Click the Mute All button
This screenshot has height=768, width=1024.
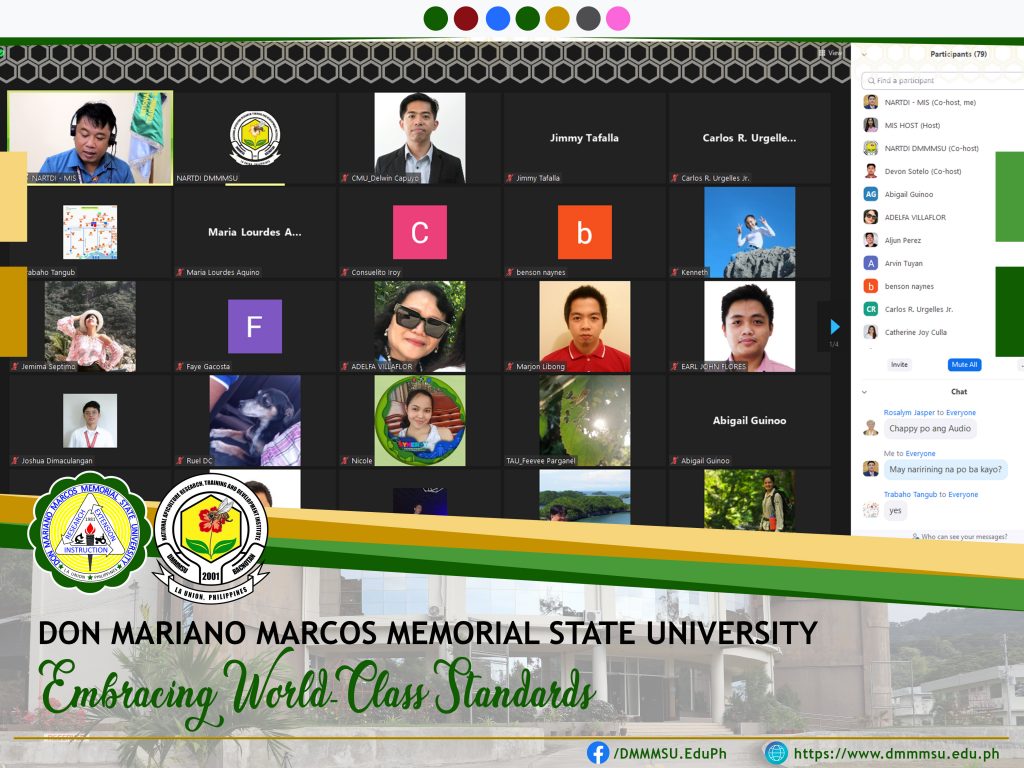(964, 364)
